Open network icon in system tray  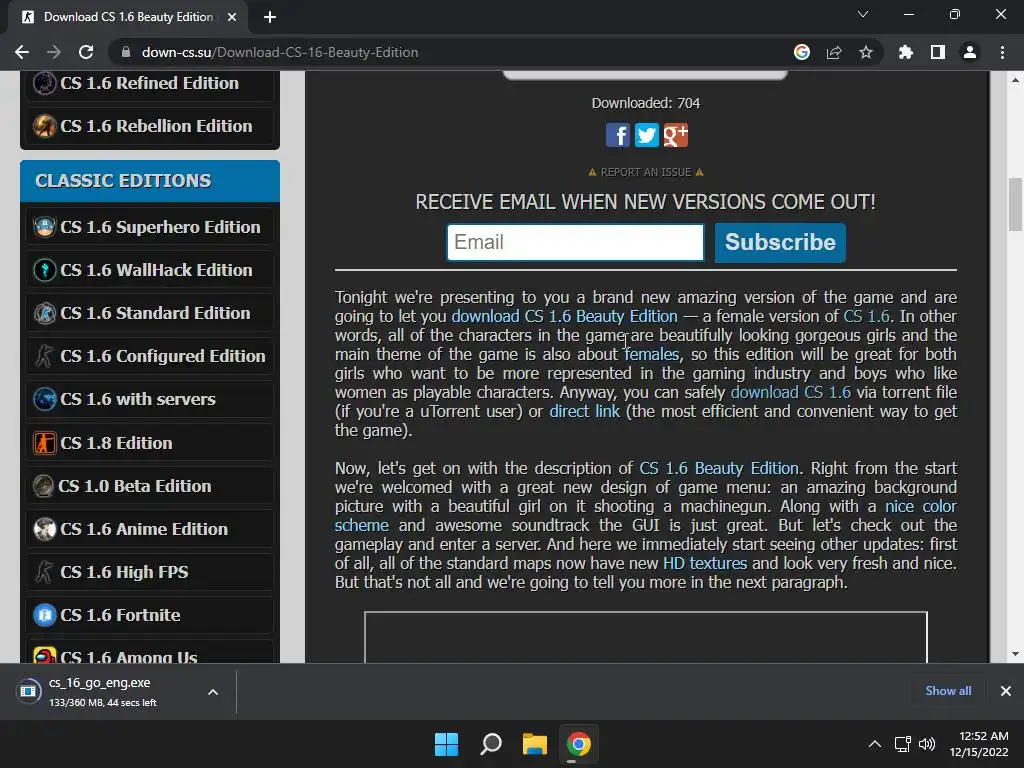[x=903, y=744]
